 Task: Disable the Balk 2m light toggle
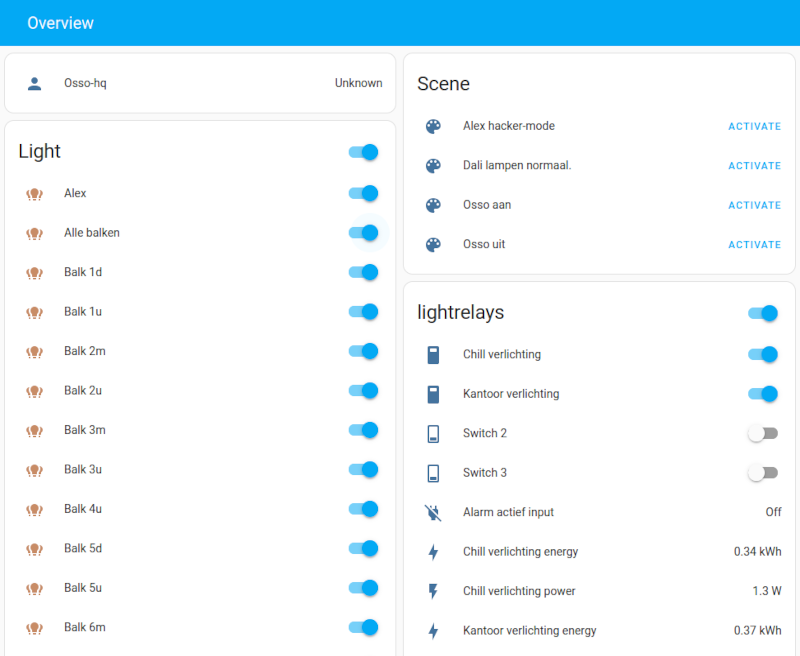[363, 351]
